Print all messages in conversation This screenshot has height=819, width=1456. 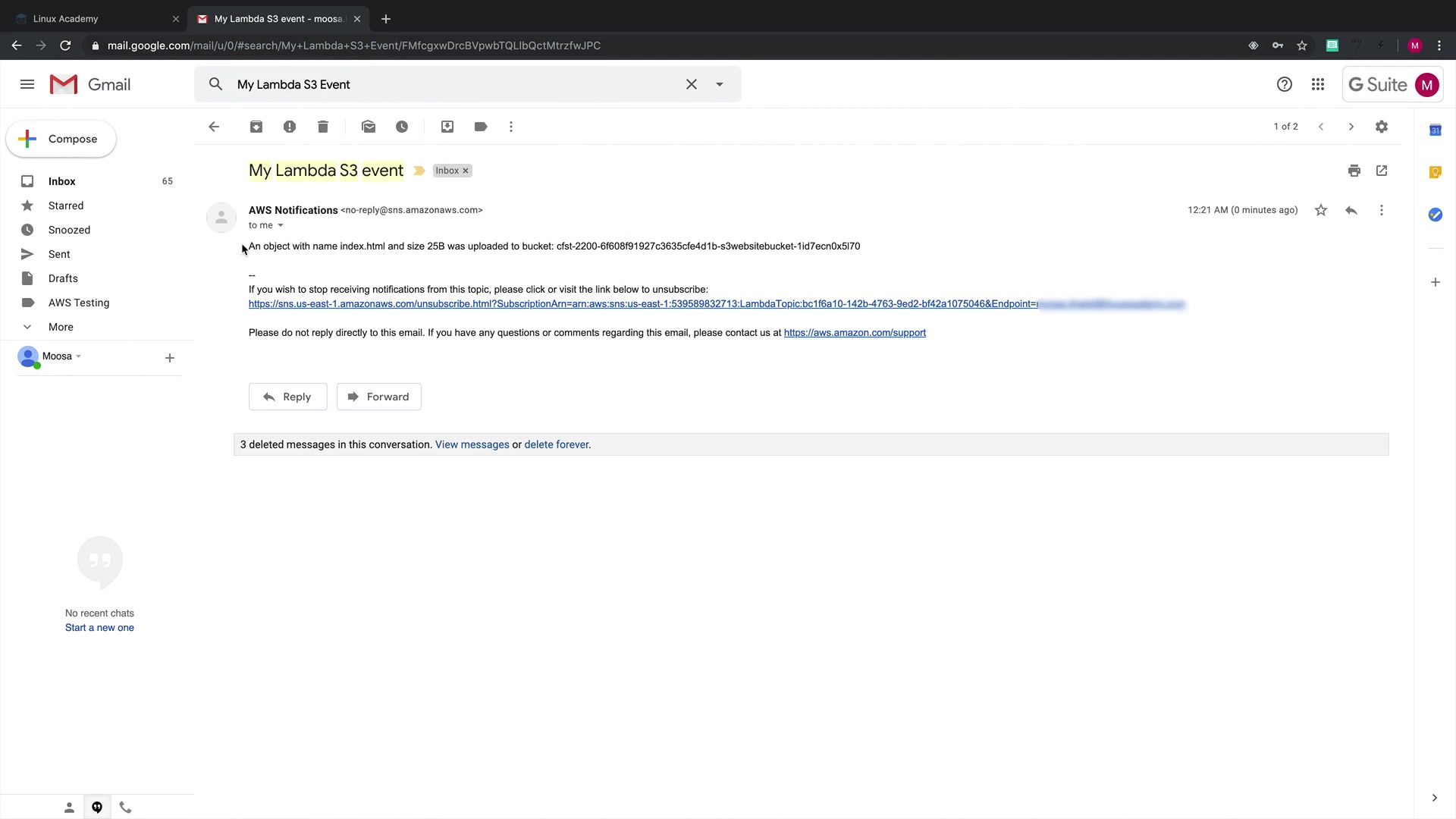click(x=1354, y=171)
